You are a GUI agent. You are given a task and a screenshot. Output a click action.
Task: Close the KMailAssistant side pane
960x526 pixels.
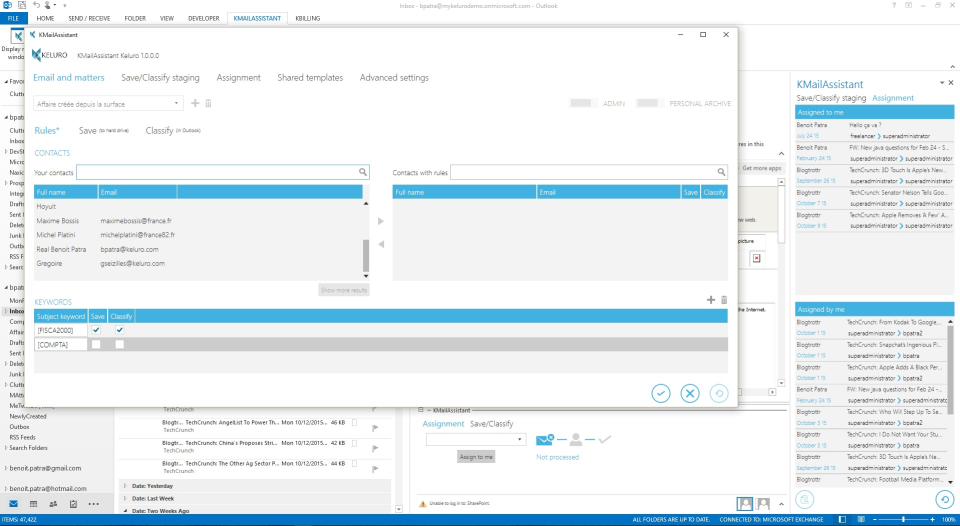[951, 83]
